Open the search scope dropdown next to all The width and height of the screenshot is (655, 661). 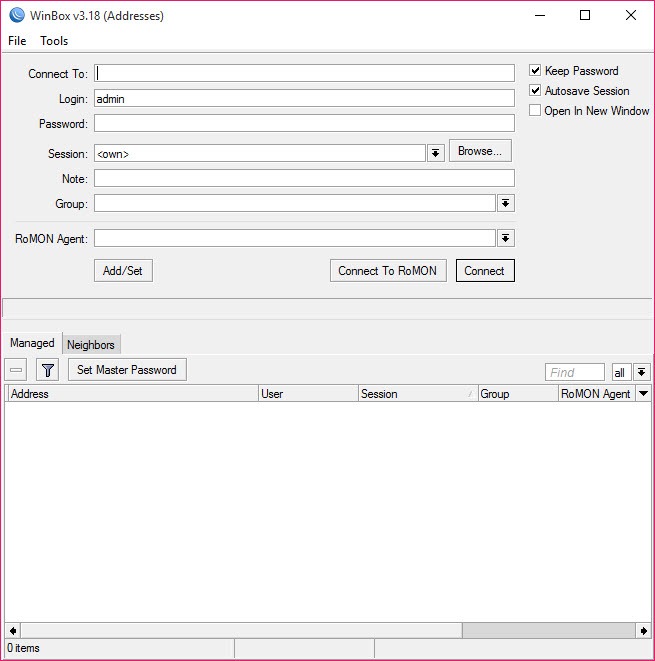coord(641,372)
